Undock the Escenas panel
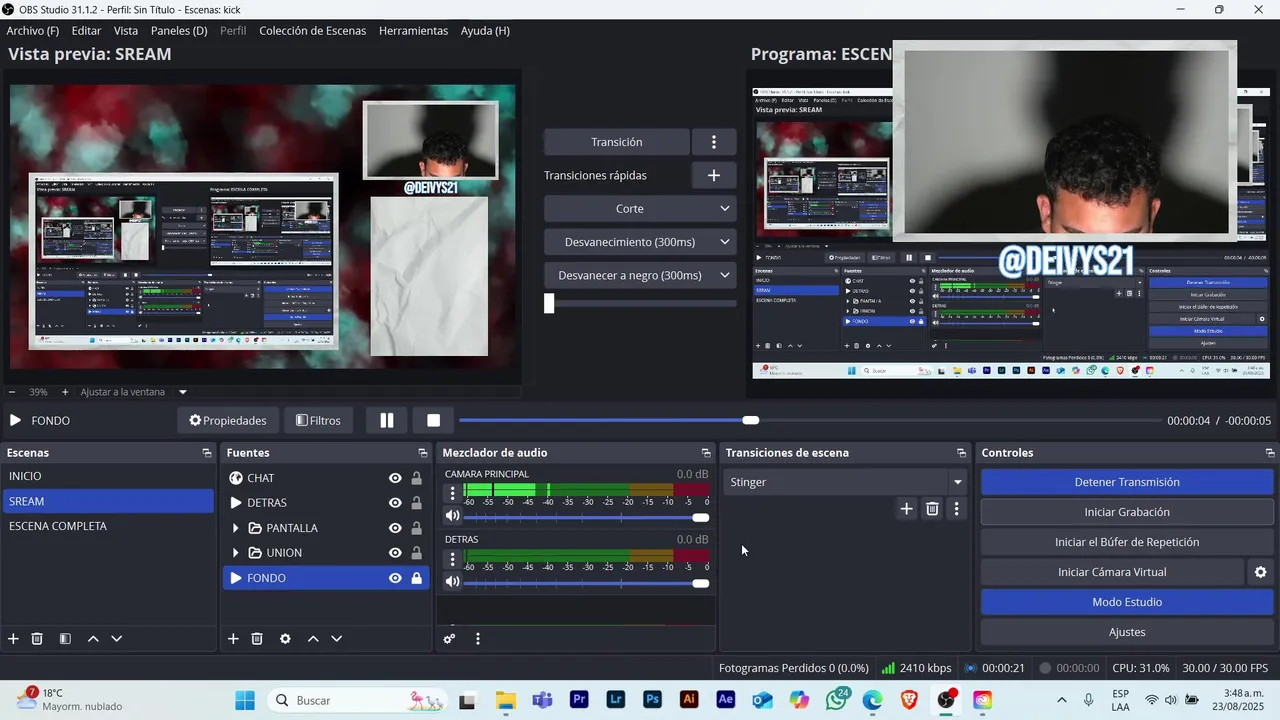 coord(207,453)
